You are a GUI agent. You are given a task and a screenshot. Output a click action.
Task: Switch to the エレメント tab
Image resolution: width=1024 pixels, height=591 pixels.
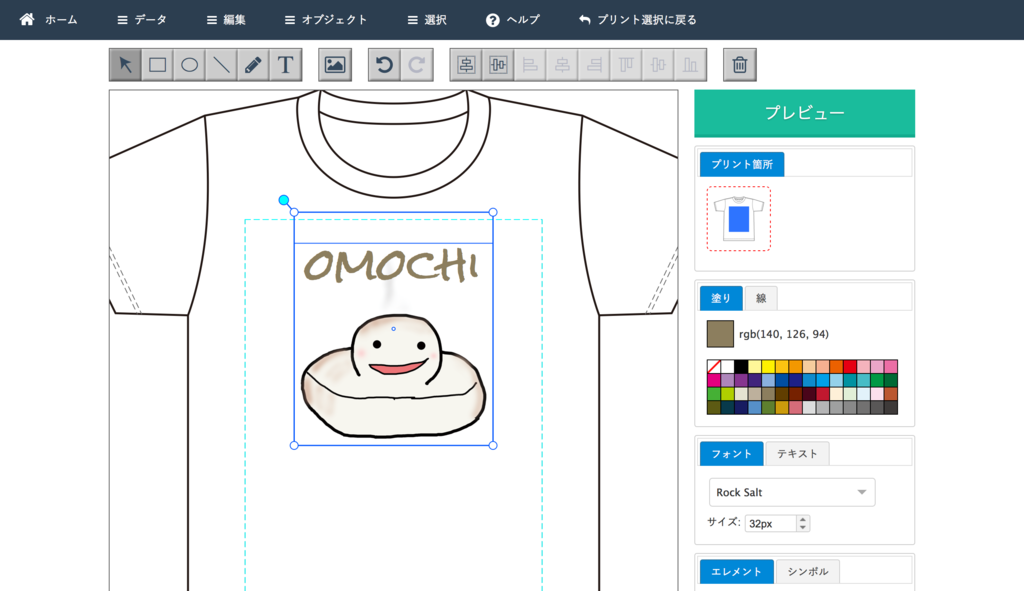pos(737,571)
